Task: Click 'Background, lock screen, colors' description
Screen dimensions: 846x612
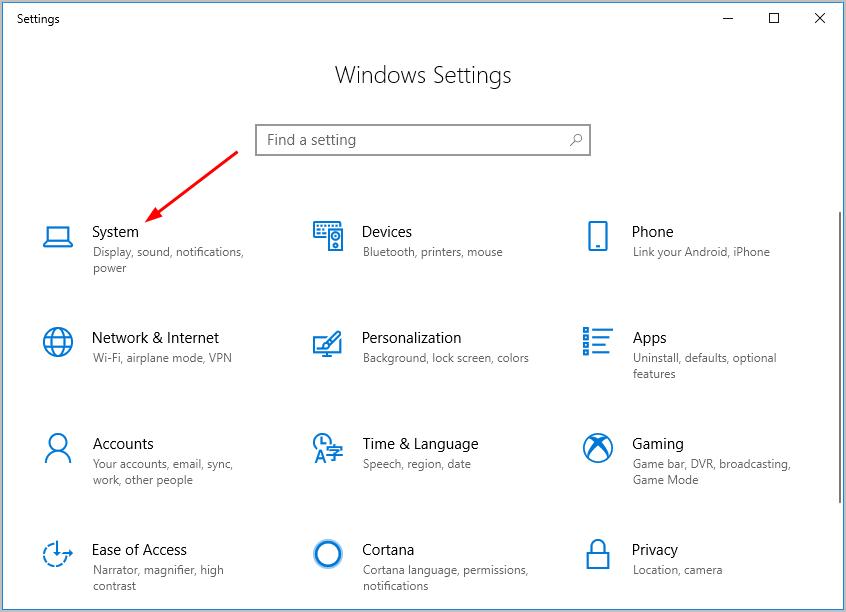Action: click(x=446, y=358)
